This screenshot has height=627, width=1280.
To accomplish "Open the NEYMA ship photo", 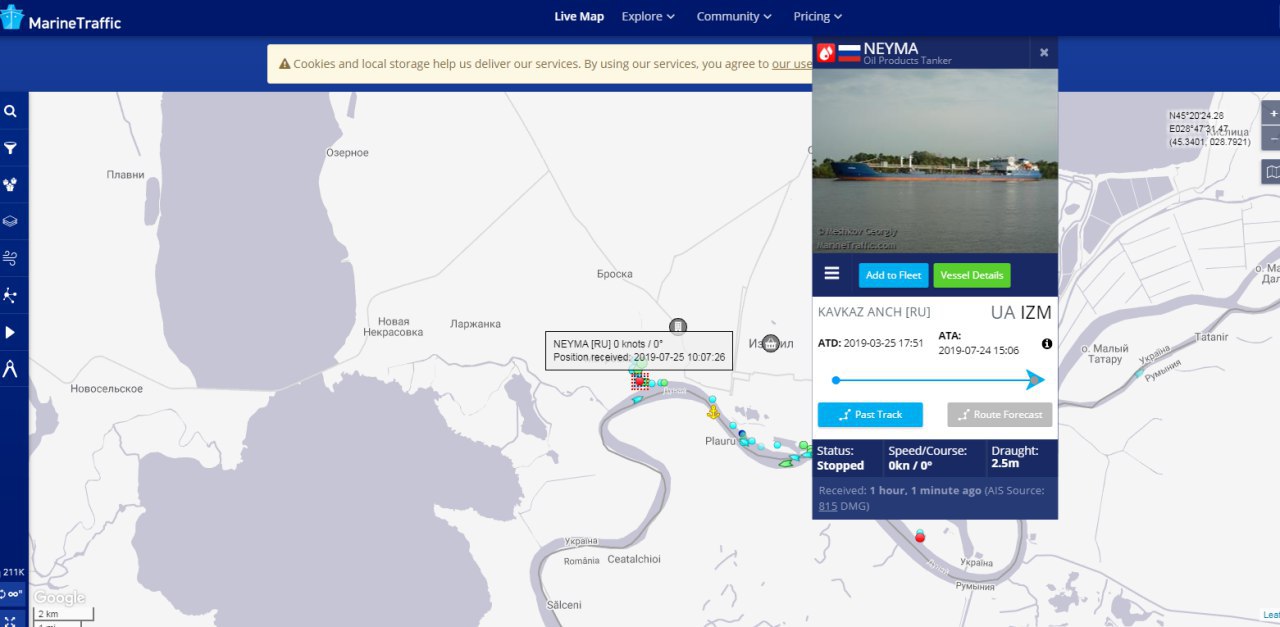I will coord(935,160).
